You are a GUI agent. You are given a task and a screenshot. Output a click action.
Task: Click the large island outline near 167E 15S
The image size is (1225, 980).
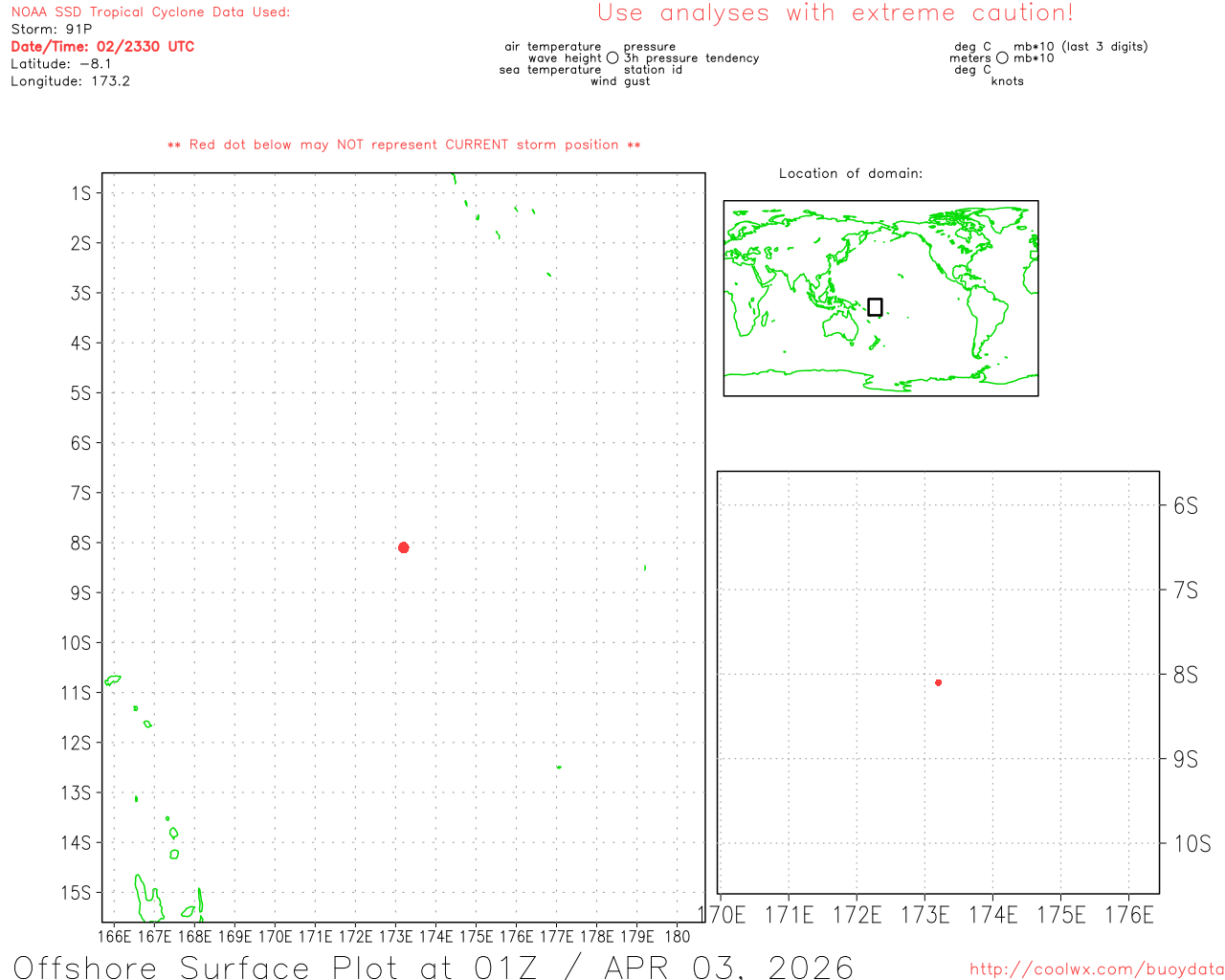pyautogui.click(x=147, y=900)
